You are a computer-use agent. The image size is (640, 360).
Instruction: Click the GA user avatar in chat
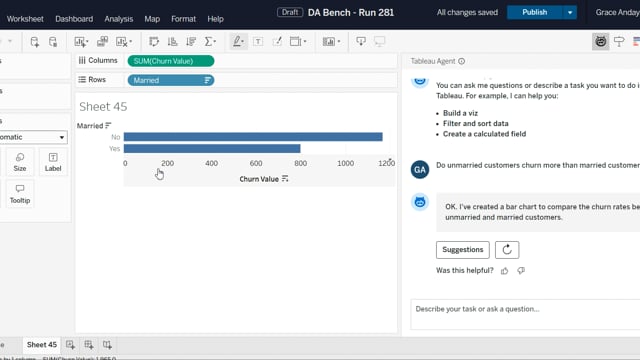tap(420, 169)
